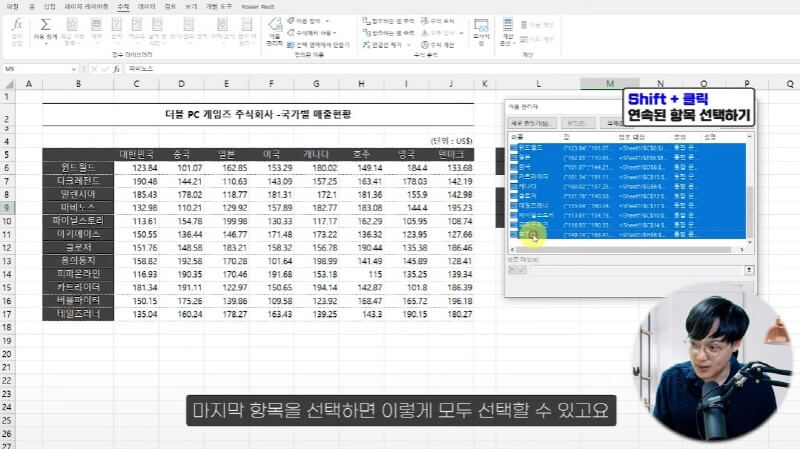Click the Refers To input field
This screenshot has width=800, height=449.
click(x=637, y=269)
